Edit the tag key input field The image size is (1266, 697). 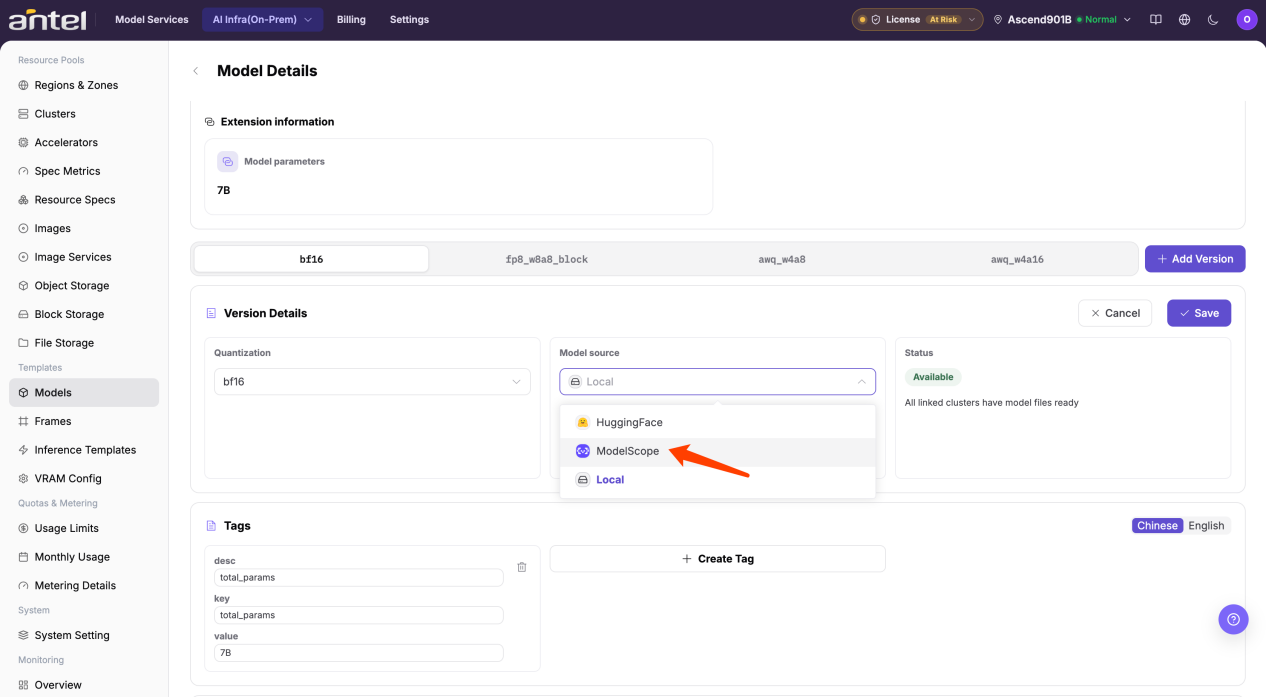(x=358, y=615)
